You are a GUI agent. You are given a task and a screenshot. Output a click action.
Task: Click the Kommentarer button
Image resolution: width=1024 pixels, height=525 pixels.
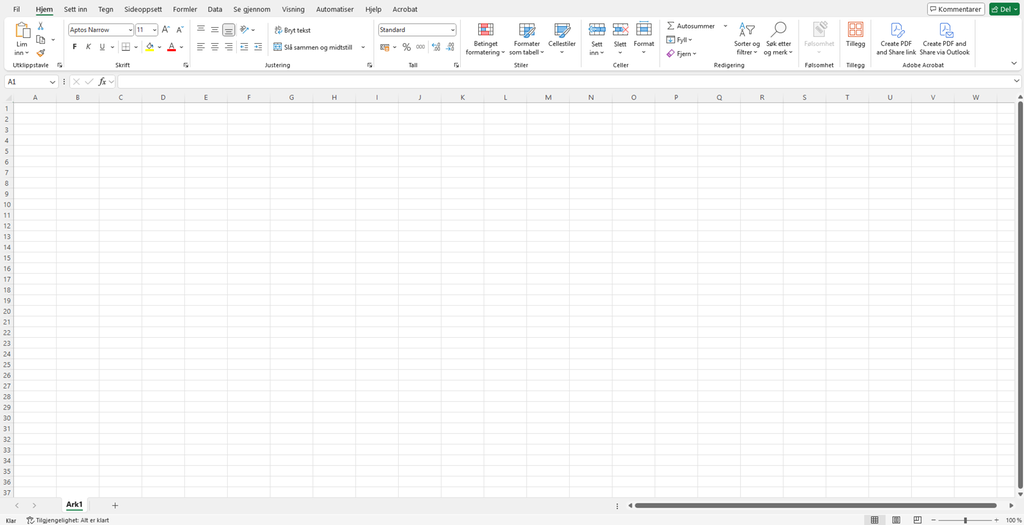pos(955,9)
